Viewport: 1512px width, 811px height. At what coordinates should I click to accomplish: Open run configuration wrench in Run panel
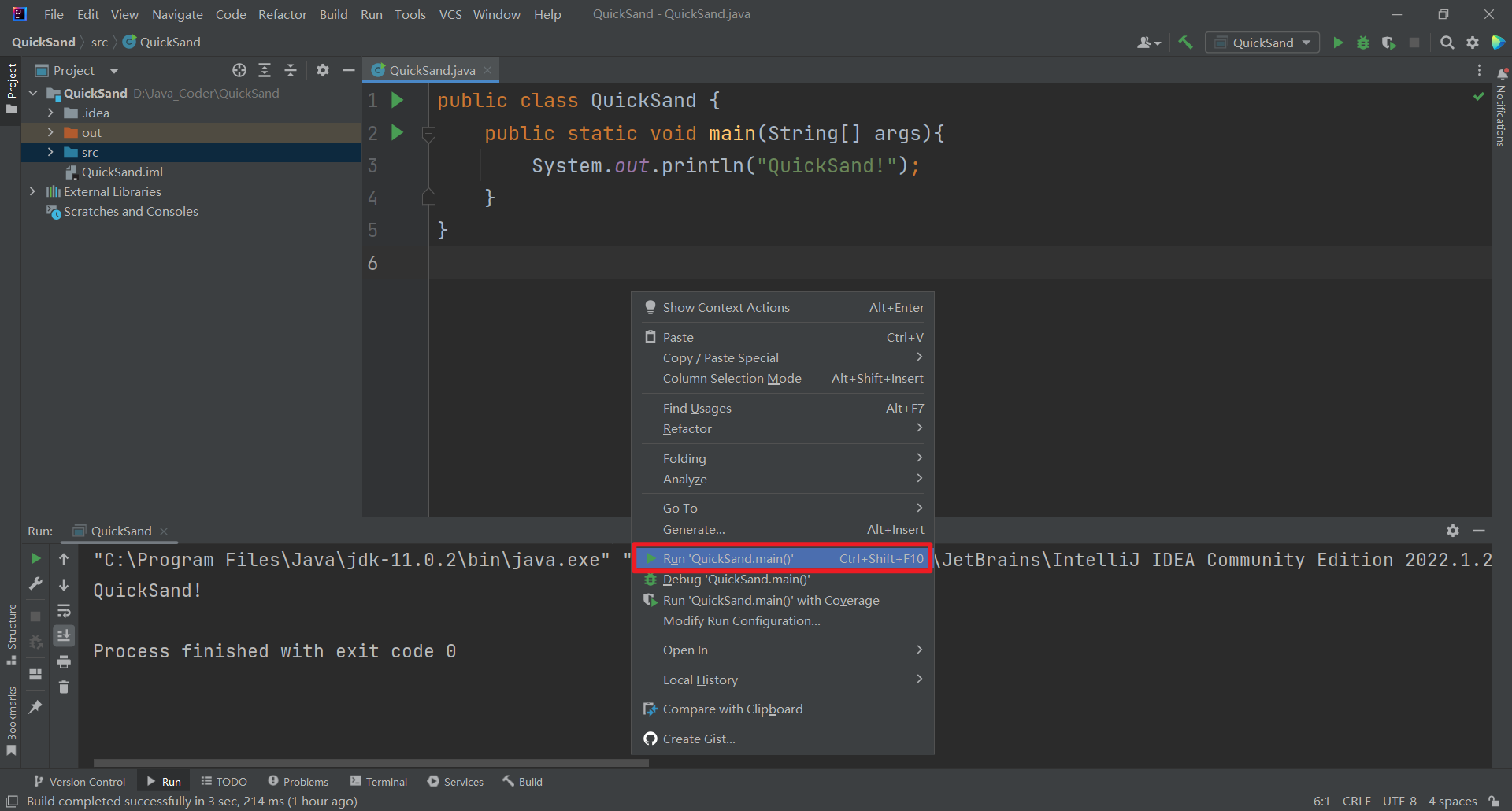pos(35,583)
